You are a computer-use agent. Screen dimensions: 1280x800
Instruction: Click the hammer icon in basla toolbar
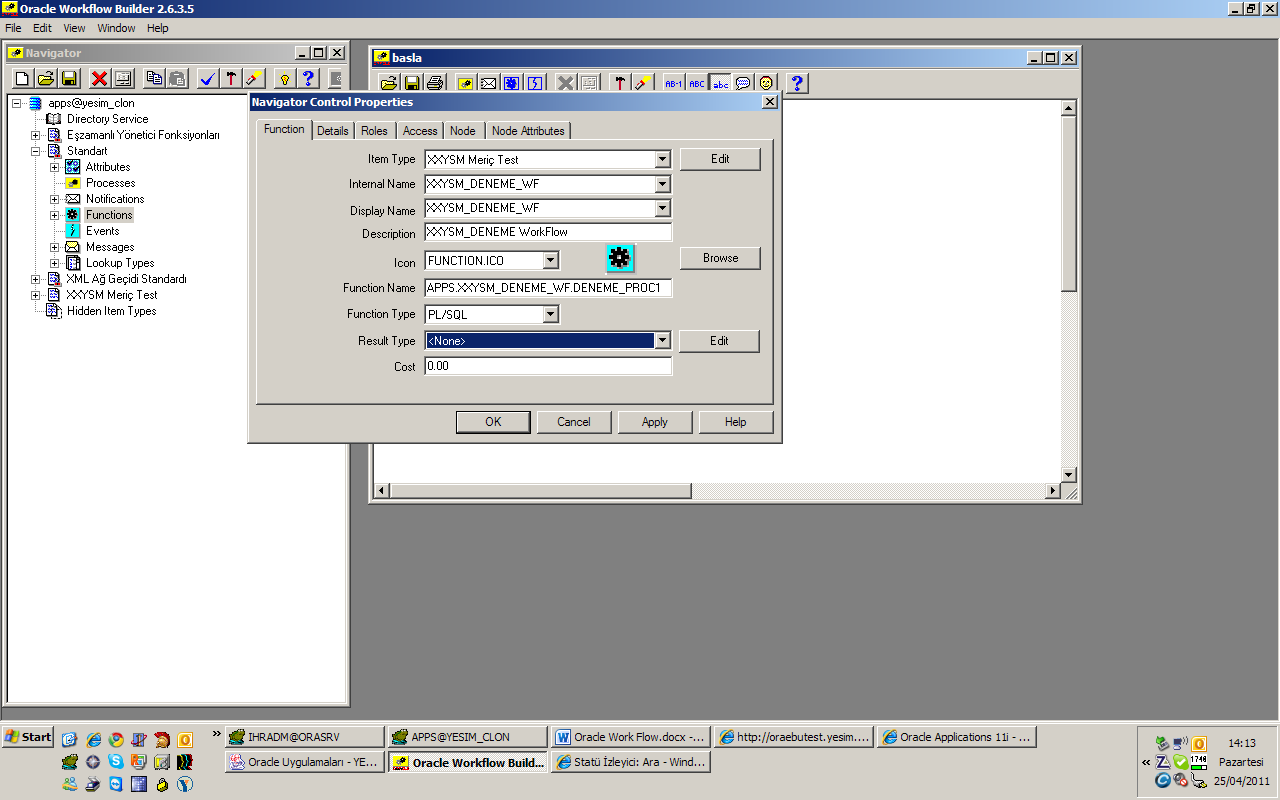[620, 83]
